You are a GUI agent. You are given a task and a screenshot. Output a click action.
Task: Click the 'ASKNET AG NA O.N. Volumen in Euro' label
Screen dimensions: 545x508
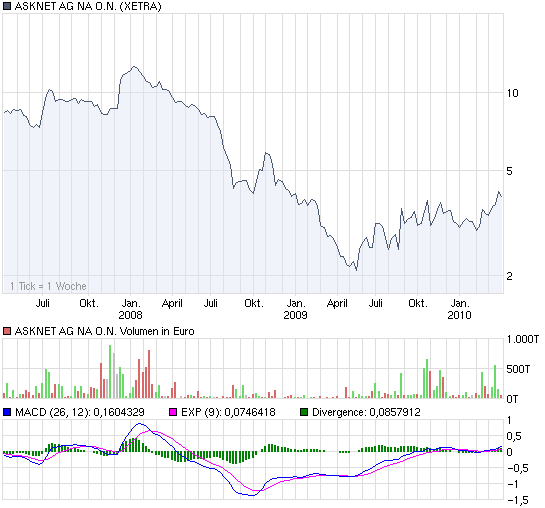(104, 331)
